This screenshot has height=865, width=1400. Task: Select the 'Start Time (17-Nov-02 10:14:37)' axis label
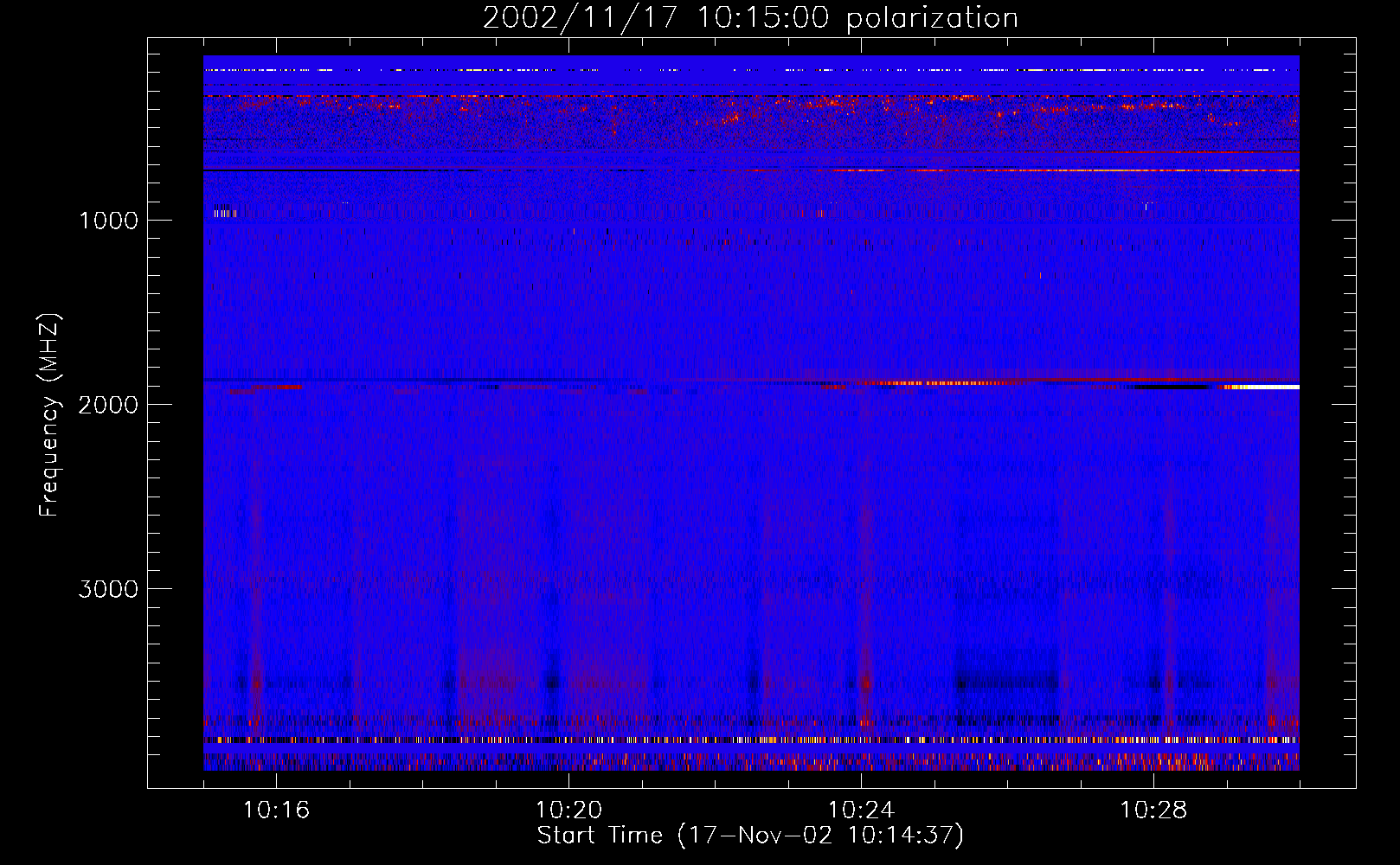750,836
